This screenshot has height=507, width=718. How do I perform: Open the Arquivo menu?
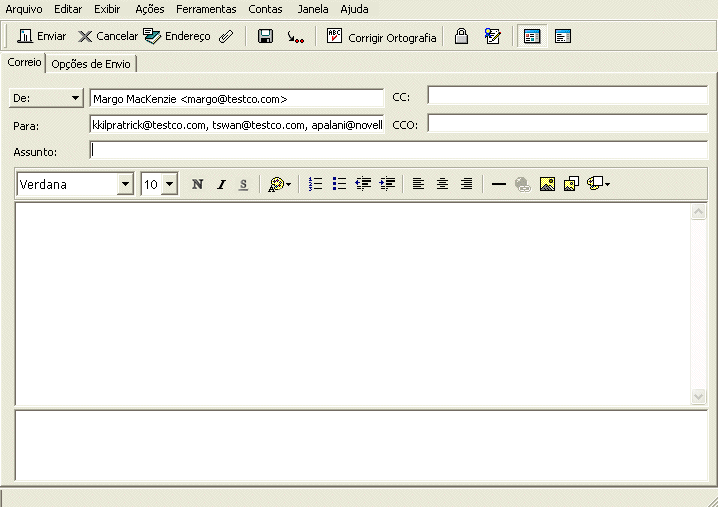(x=24, y=9)
